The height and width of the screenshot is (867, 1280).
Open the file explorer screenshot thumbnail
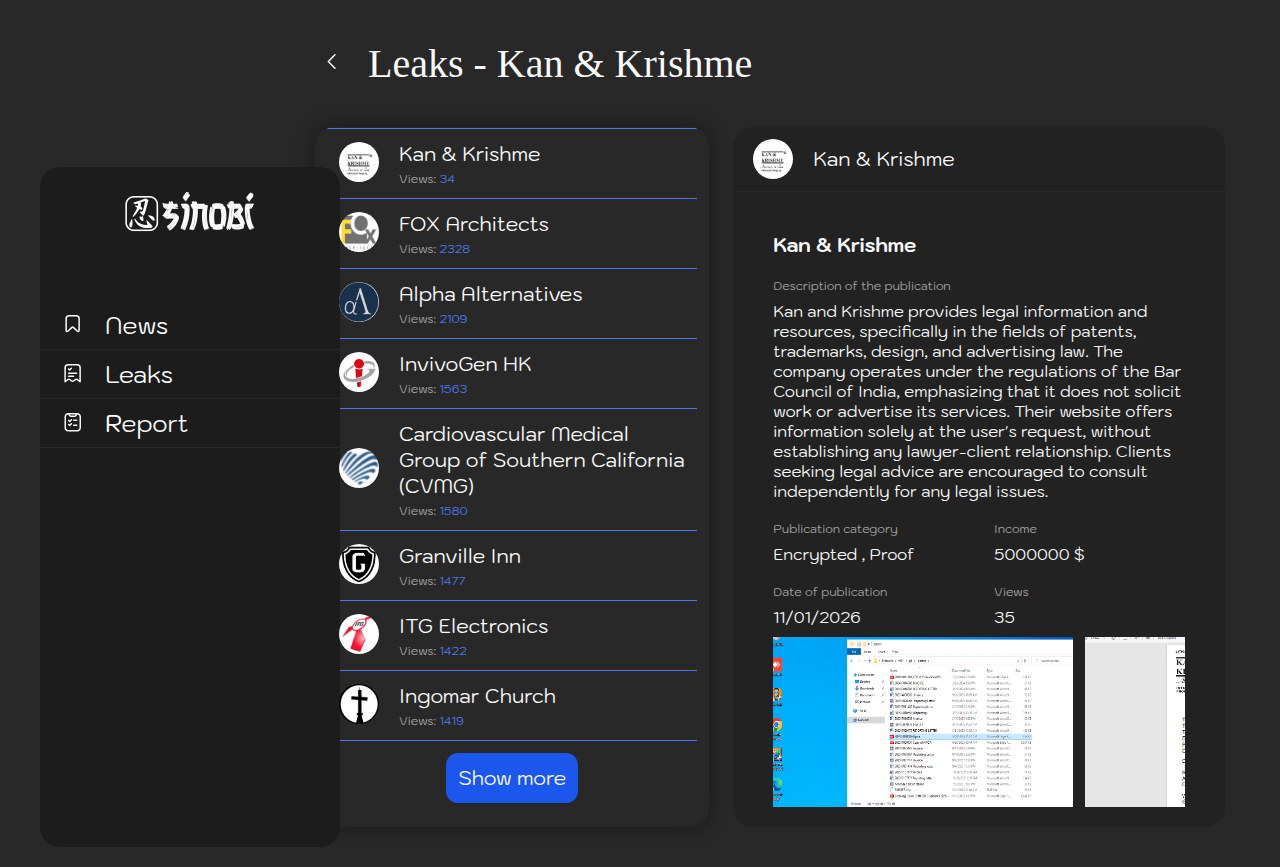tap(922, 721)
